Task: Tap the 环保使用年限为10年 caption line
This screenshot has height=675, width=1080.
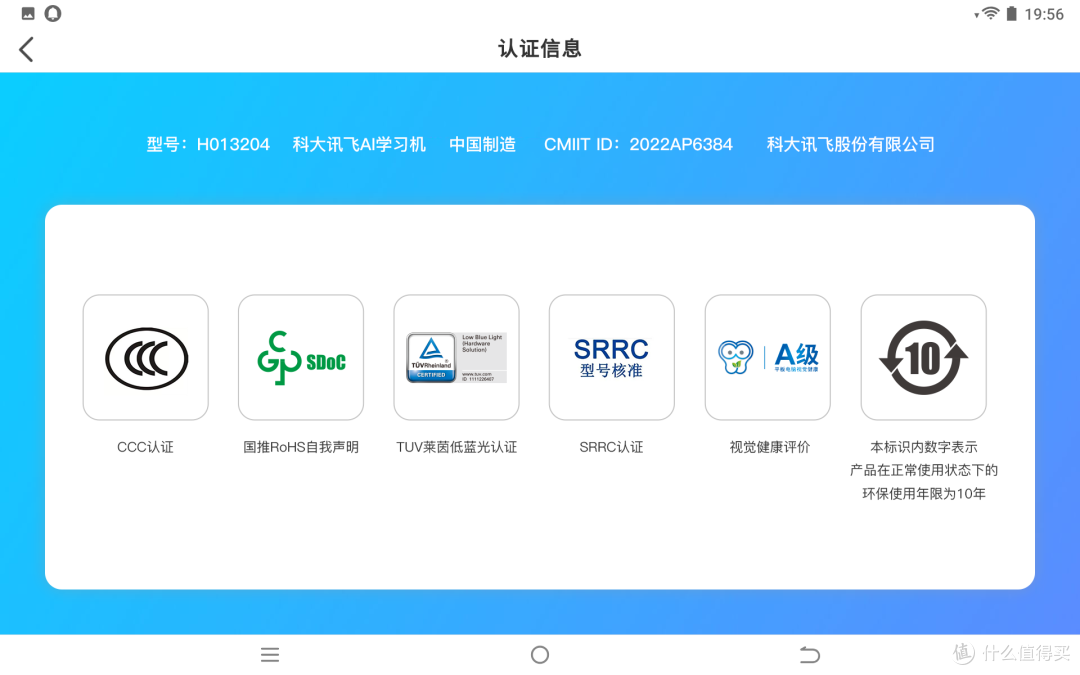Action: tap(924, 494)
